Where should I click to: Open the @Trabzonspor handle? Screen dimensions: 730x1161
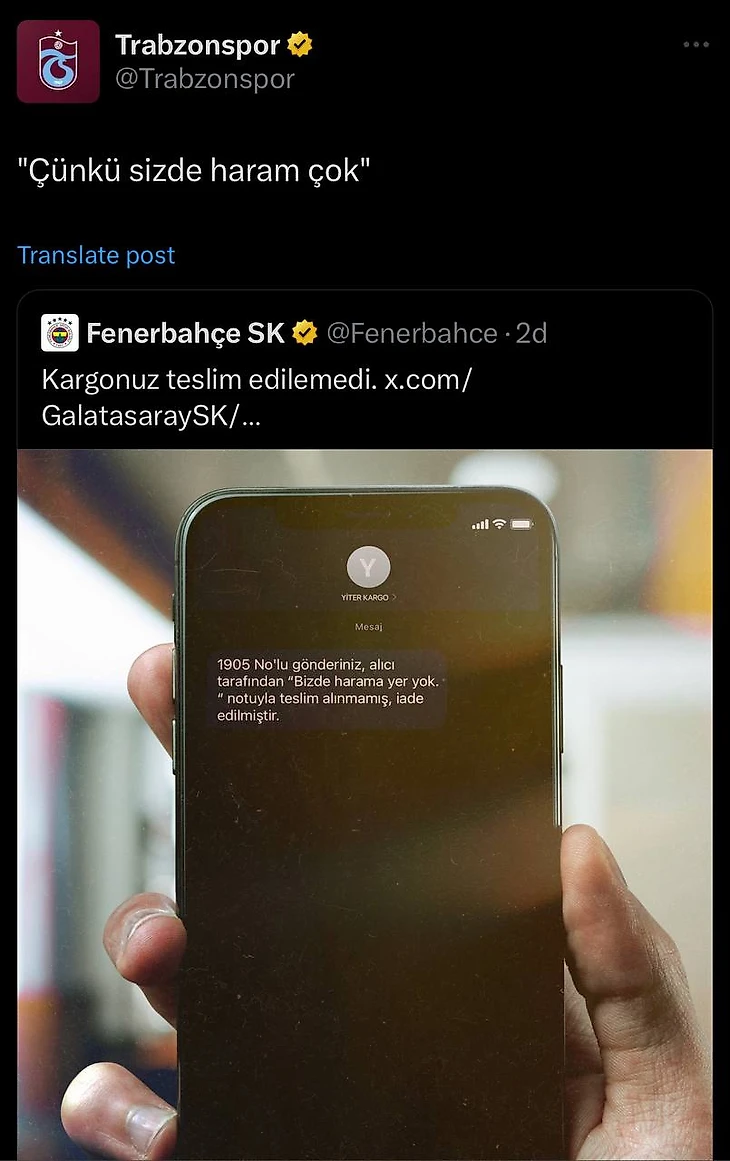pos(205,78)
